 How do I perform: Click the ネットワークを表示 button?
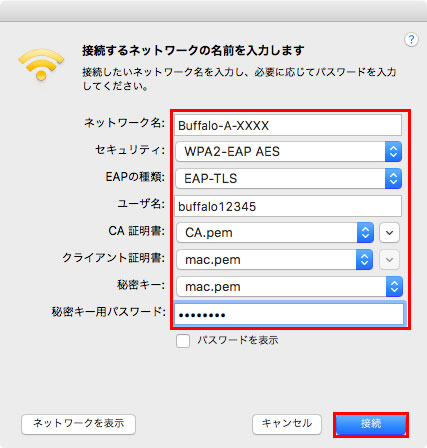(78, 424)
